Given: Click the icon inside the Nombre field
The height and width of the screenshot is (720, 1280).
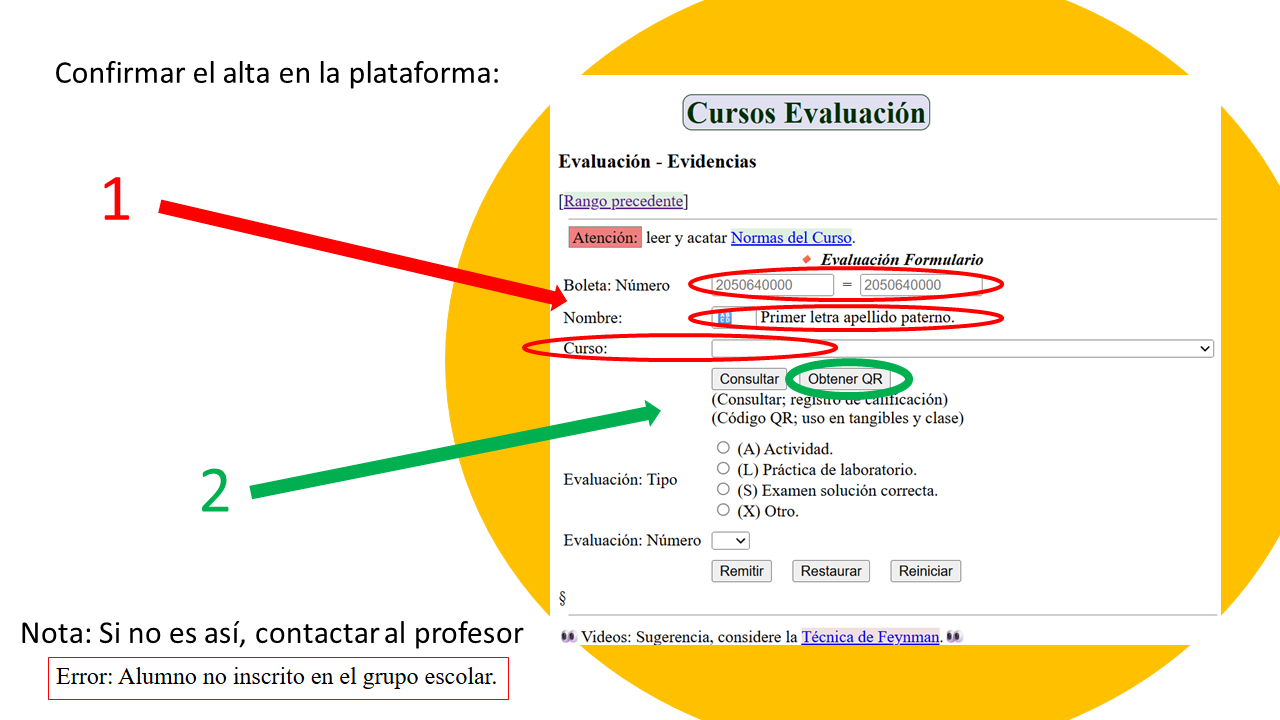Looking at the screenshot, I should pyautogui.click(x=724, y=317).
